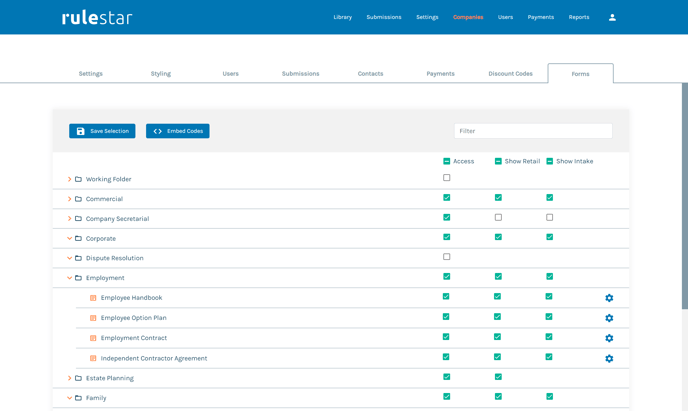This screenshot has height=411, width=688.
Task: Select the Independent Contractor Agreement row label
Action: pyautogui.click(x=154, y=358)
